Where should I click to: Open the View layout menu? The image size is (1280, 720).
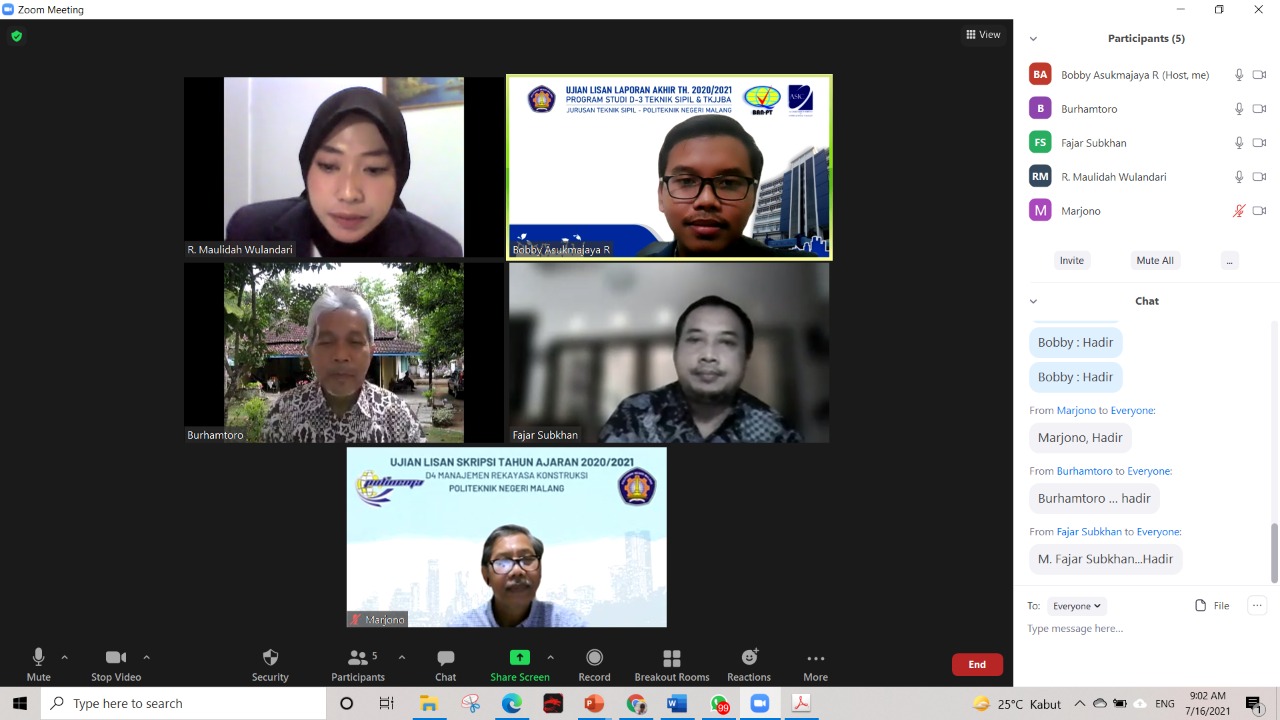(983, 35)
